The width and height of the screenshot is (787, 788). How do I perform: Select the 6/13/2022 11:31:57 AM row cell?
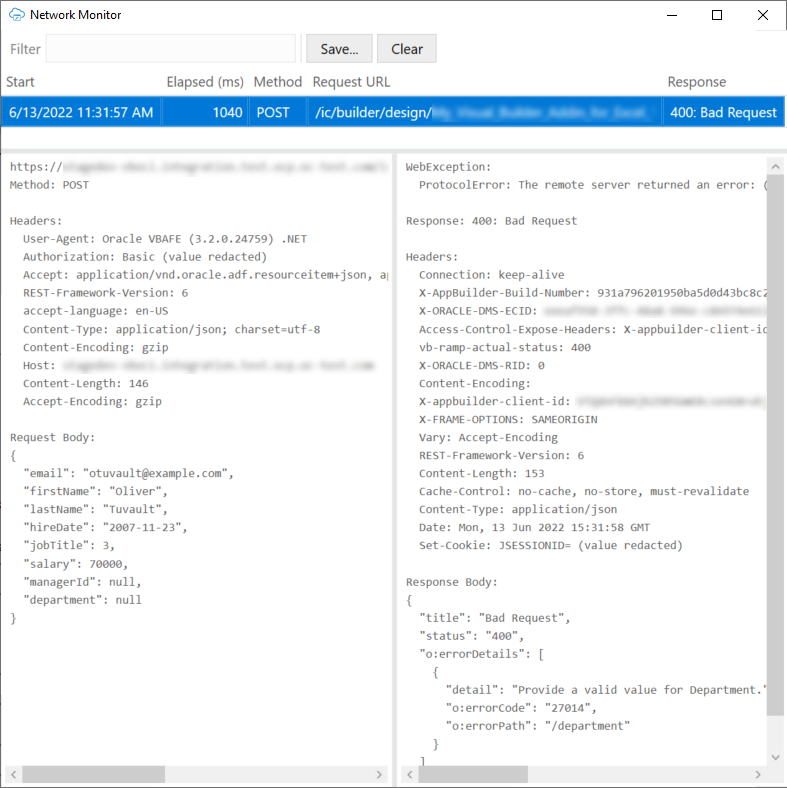pos(81,112)
